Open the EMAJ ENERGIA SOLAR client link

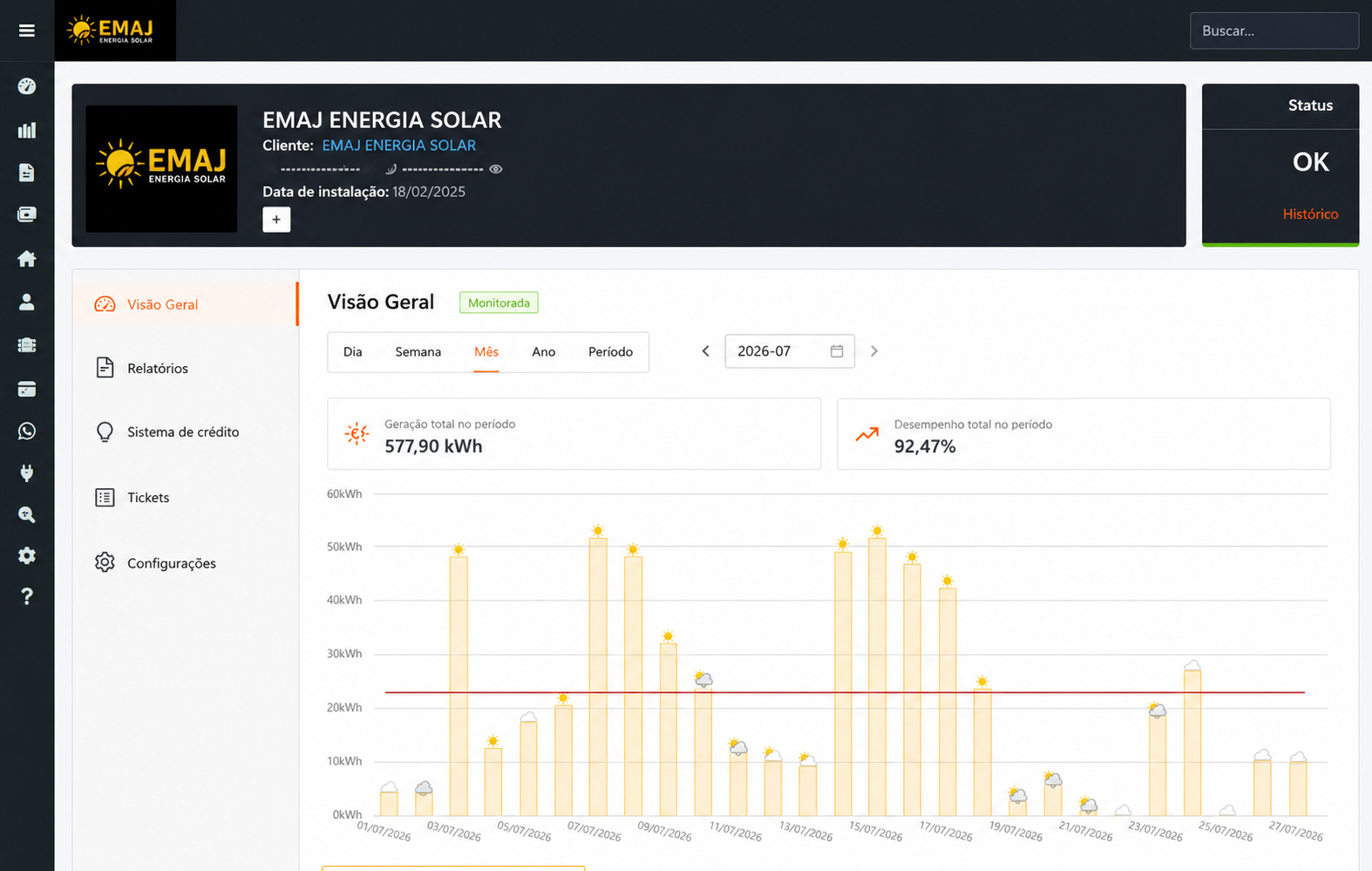399,146
